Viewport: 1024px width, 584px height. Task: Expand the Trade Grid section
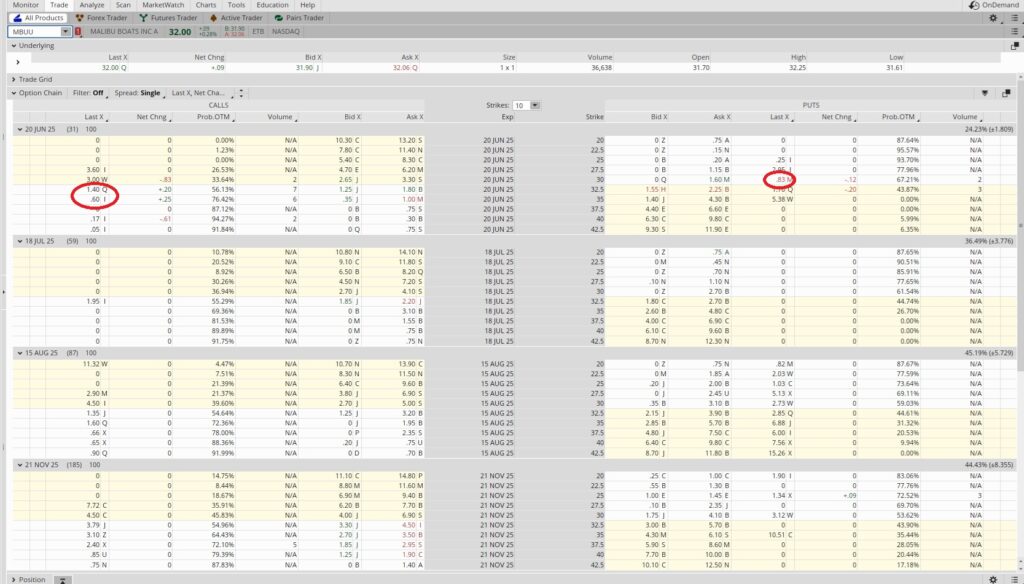click(x=14, y=80)
